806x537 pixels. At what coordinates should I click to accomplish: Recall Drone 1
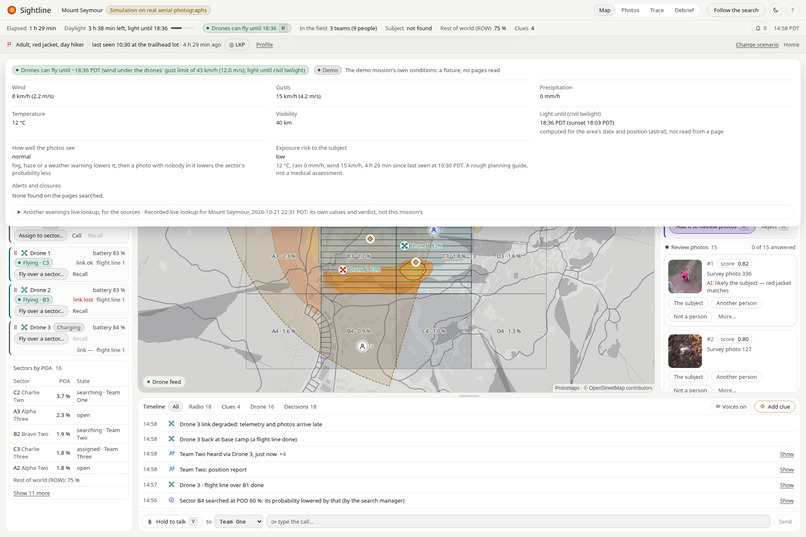(x=80, y=274)
